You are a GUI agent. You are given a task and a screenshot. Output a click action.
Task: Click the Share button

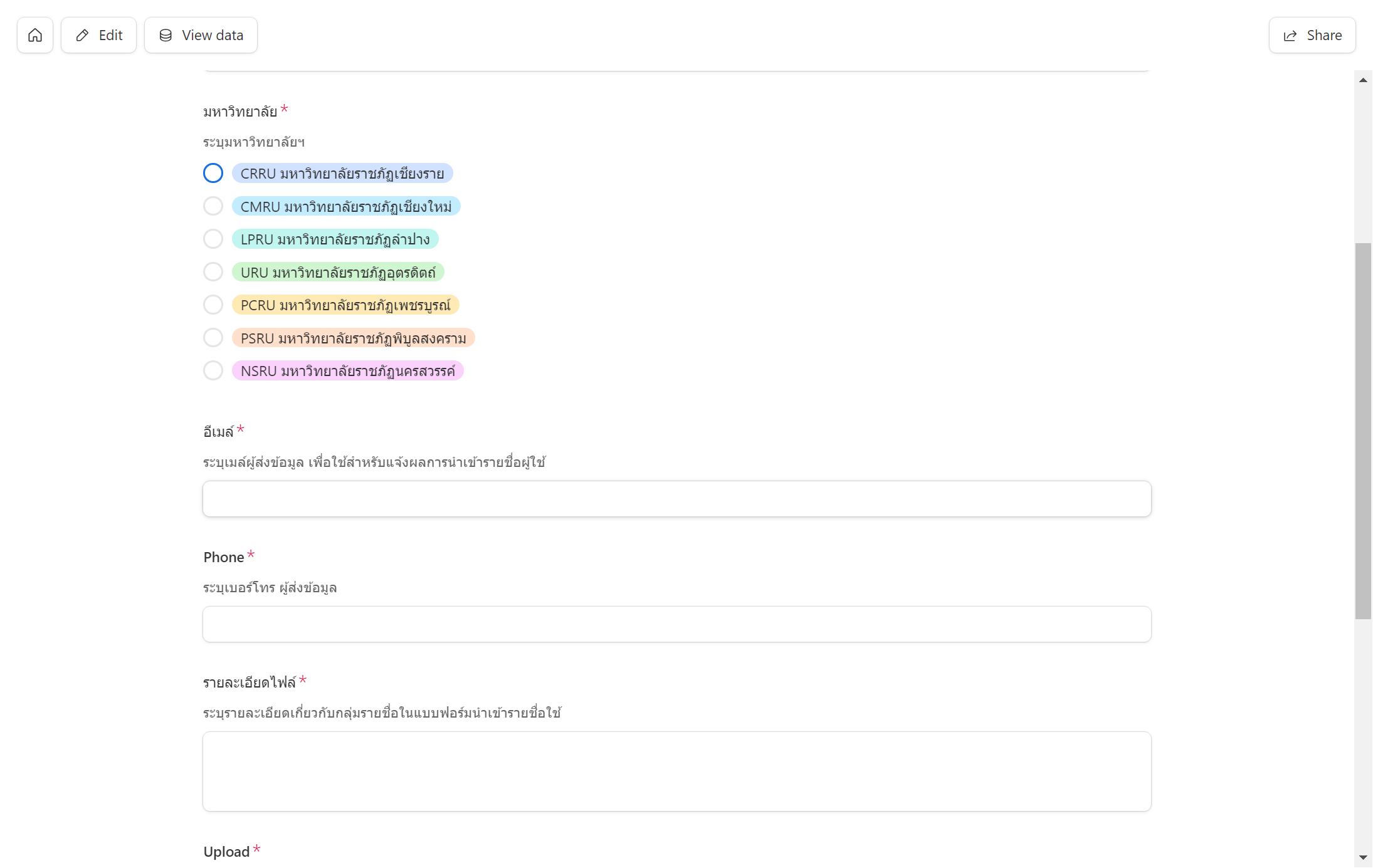pos(1312,35)
